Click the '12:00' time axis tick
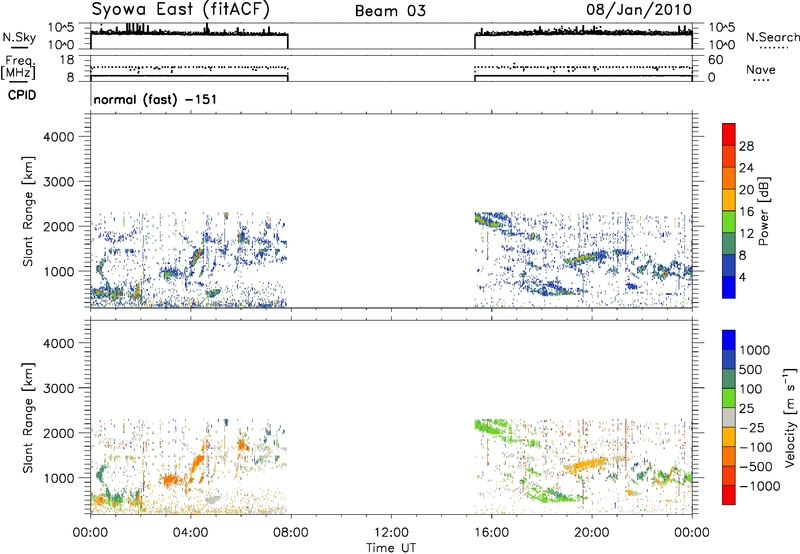This screenshot has height=554, width=800. point(391,533)
